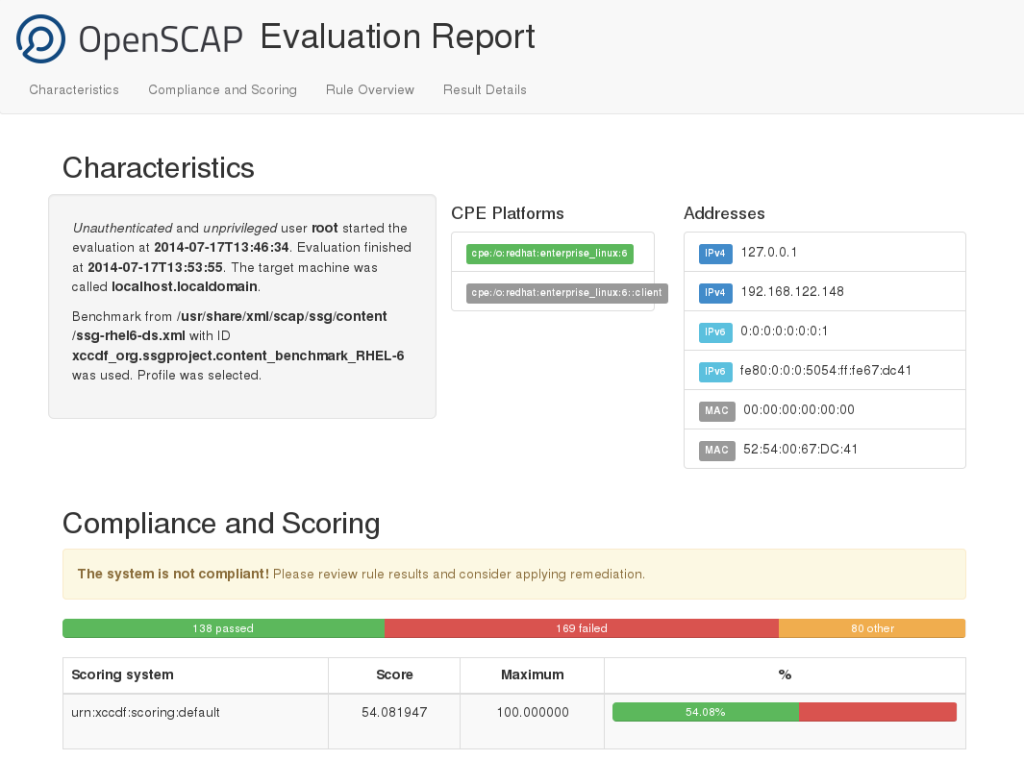Select start timestamp 2014-07-17T13:46:34
This screenshot has width=1024, height=760.
[x=221, y=247]
